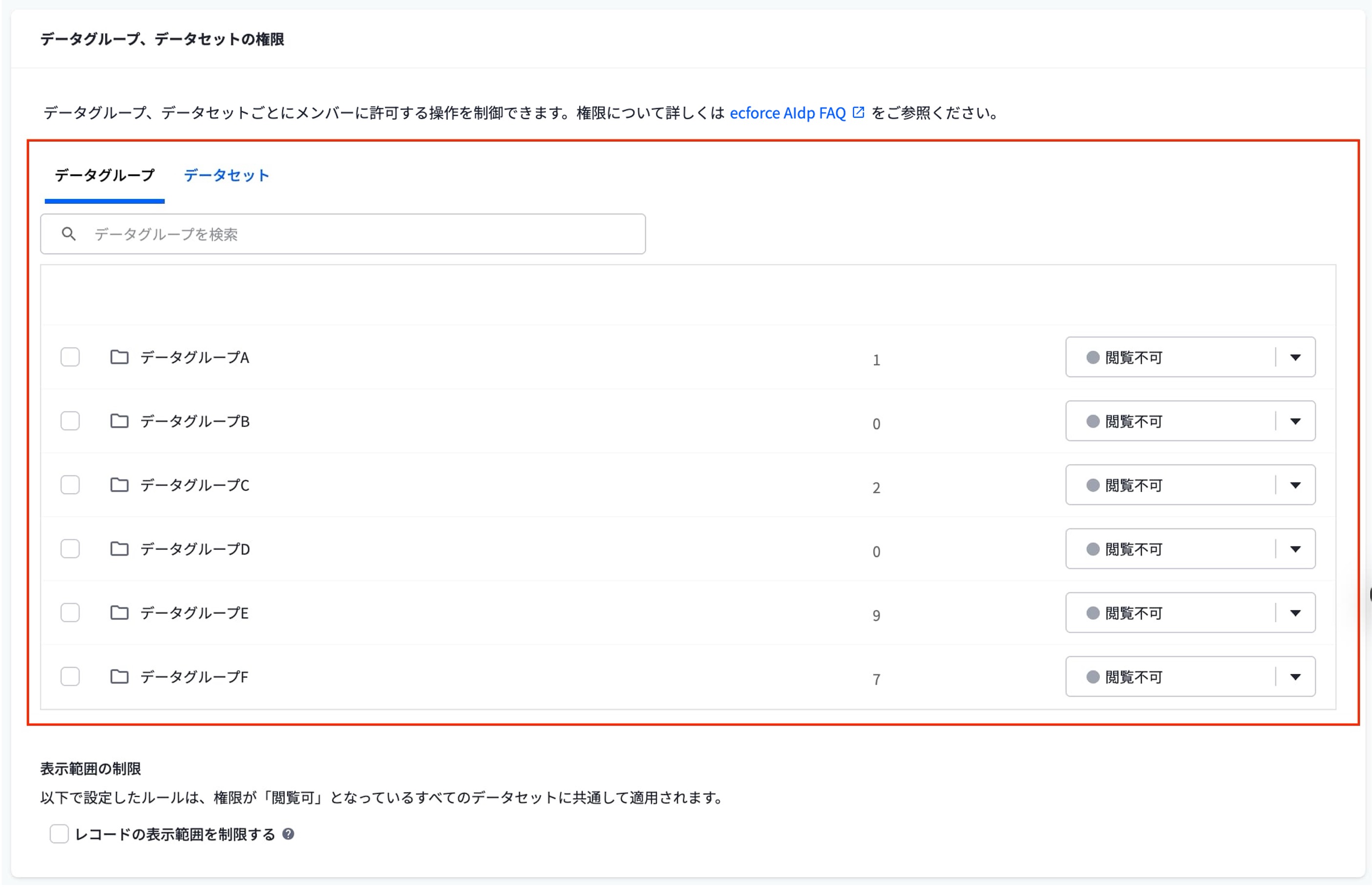The width and height of the screenshot is (1372, 887).
Task: Click the count 2 in データグループC row
Action: pyautogui.click(x=876, y=488)
